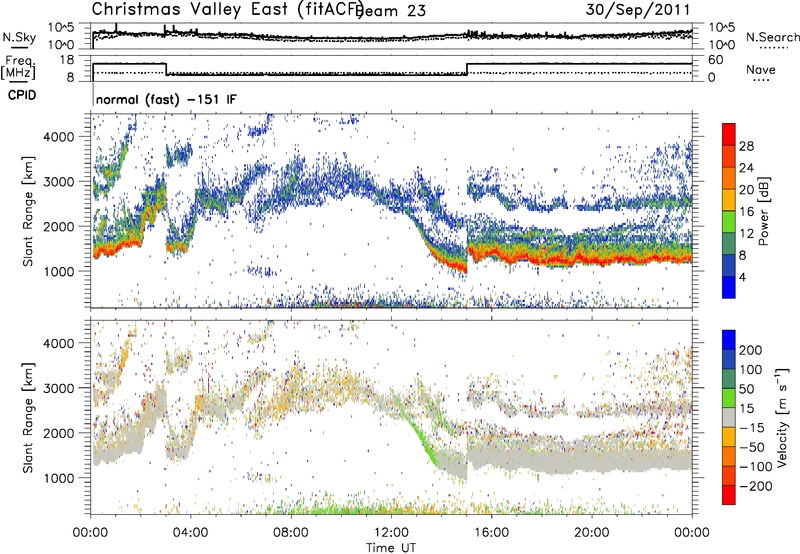
Task: Click the '08:00' time axis tick label
Action: point(291,533)
